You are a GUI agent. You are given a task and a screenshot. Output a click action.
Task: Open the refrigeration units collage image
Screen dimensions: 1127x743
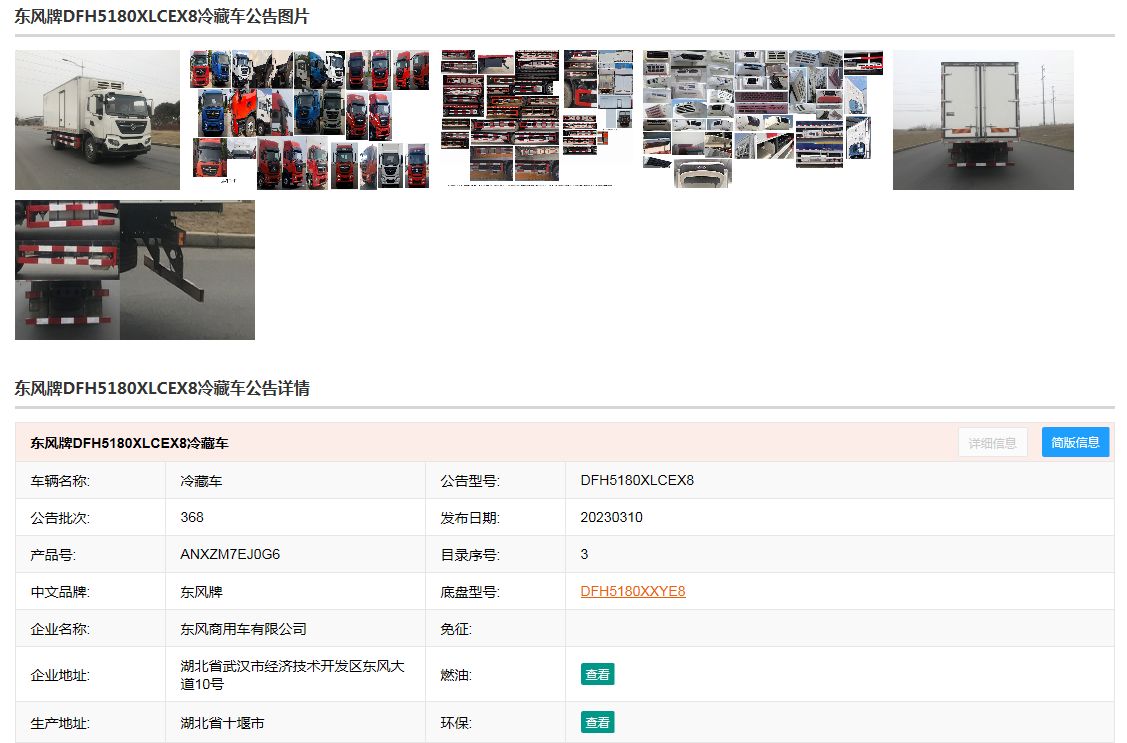point(763,118)
